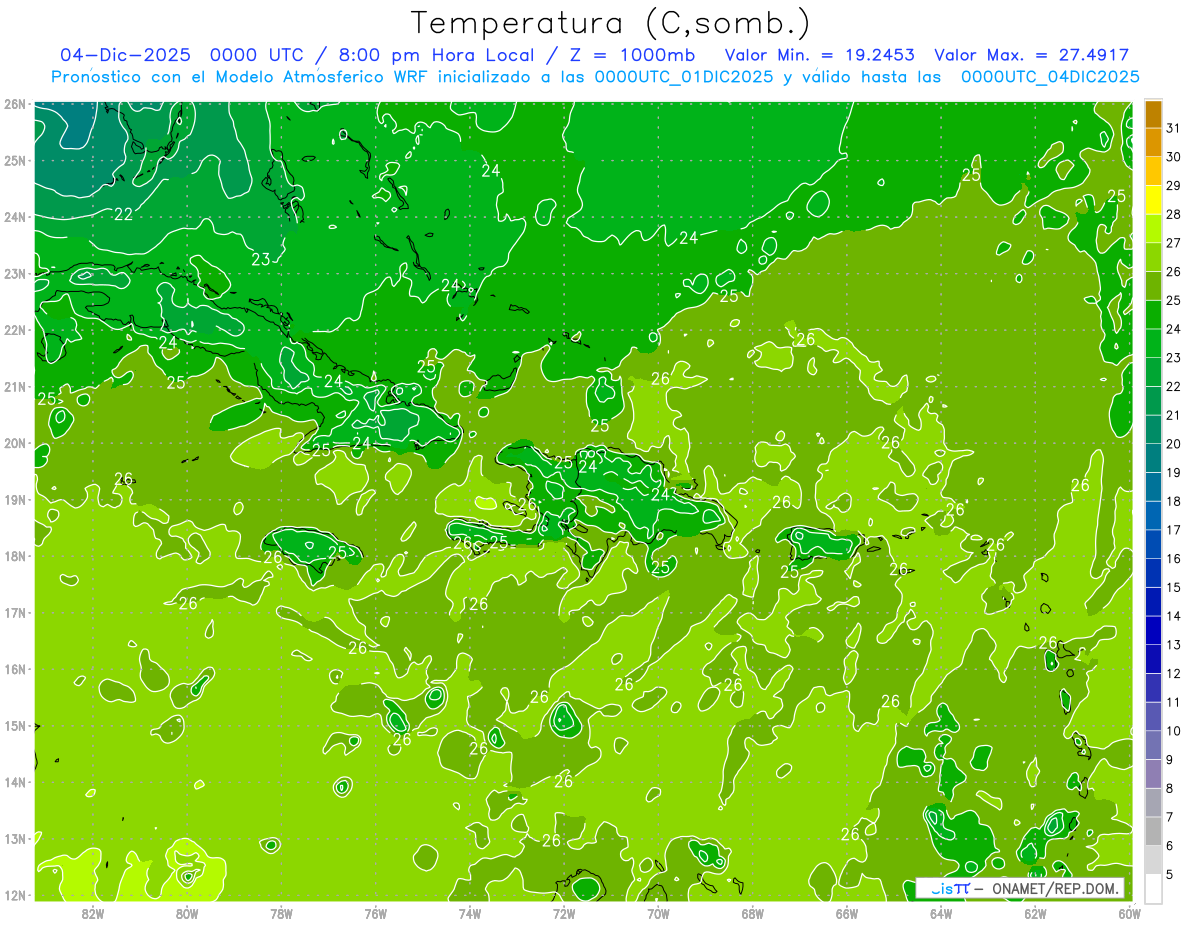
Task: Click the 12N latitude axis label
Action: (15, 895)
